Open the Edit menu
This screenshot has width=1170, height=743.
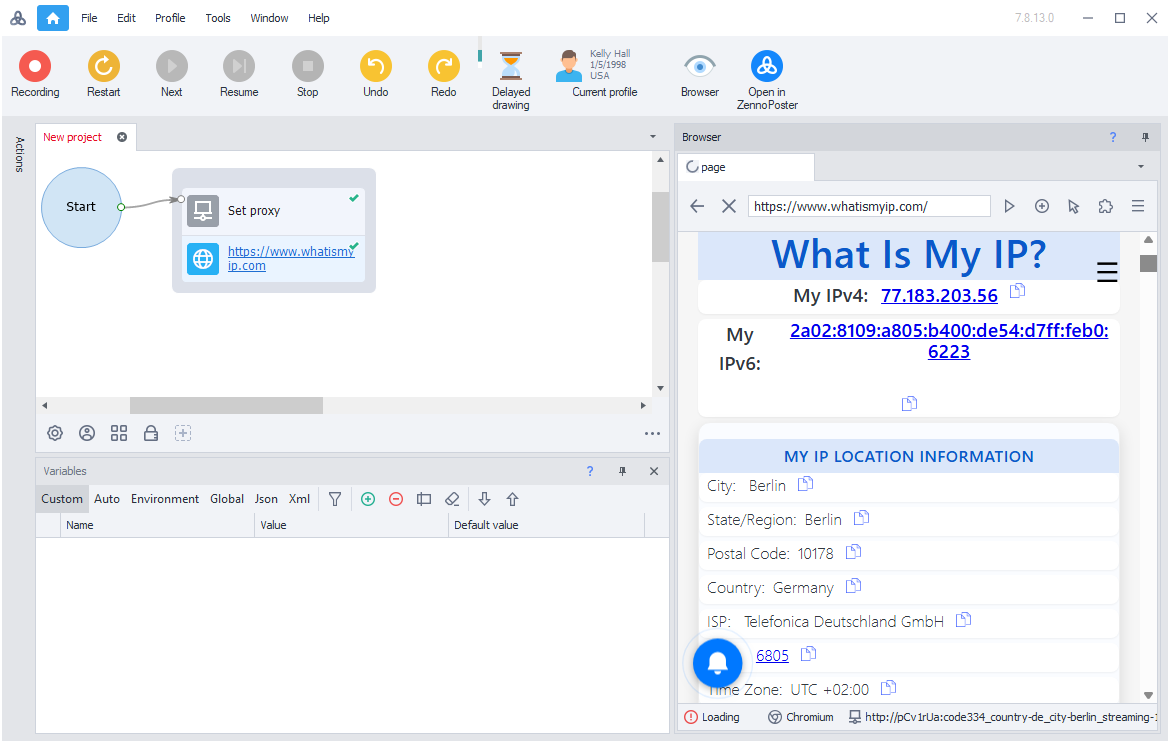[x=126, y=18]
